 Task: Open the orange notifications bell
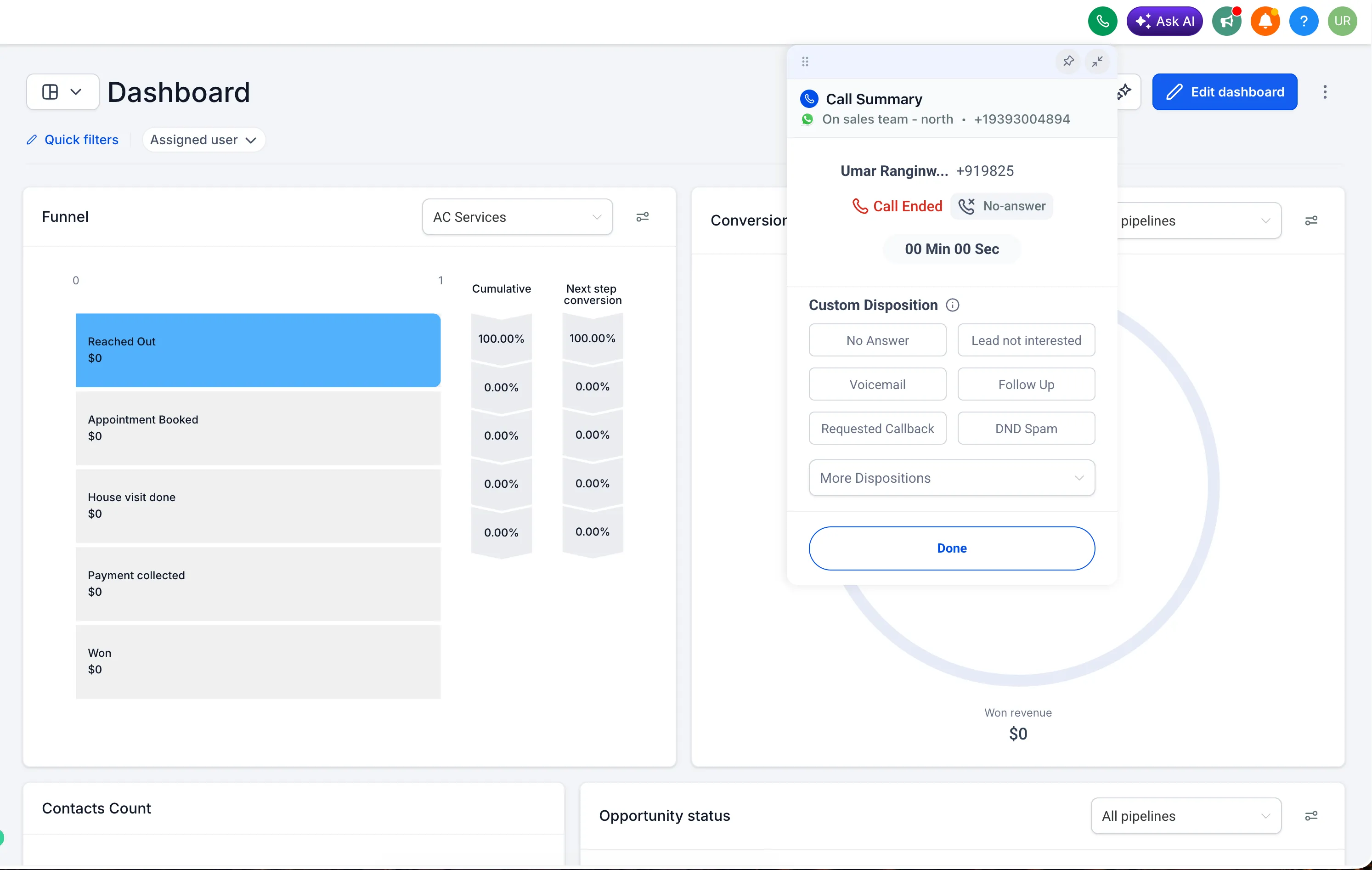click(1265, 22)
